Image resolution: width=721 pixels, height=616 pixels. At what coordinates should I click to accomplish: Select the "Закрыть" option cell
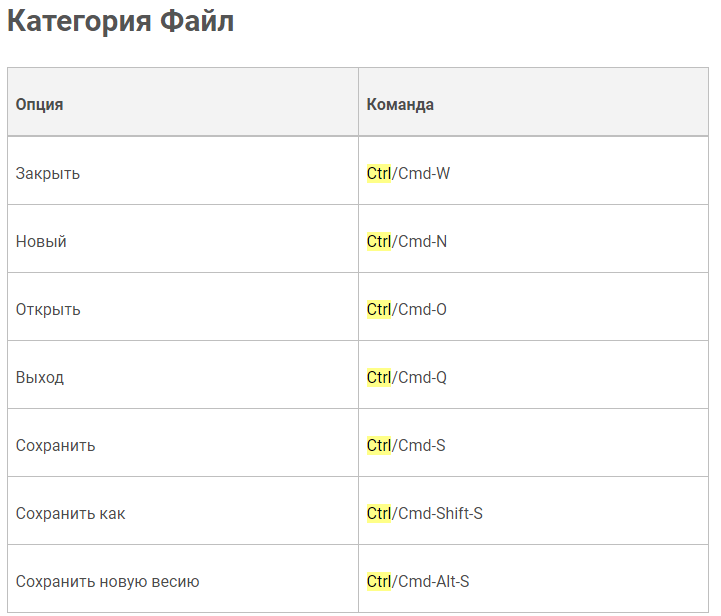coord(48,173)
